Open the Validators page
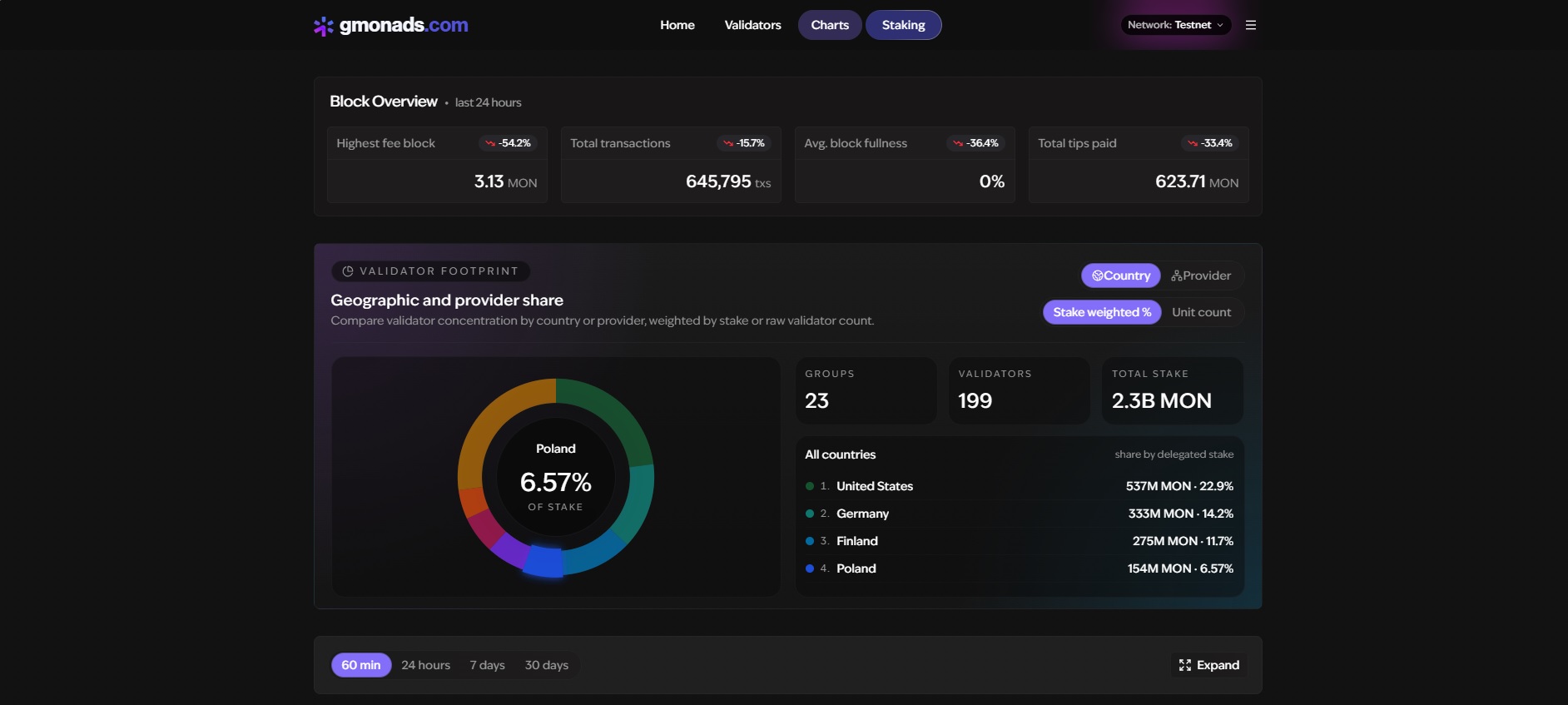 [752, 25]
